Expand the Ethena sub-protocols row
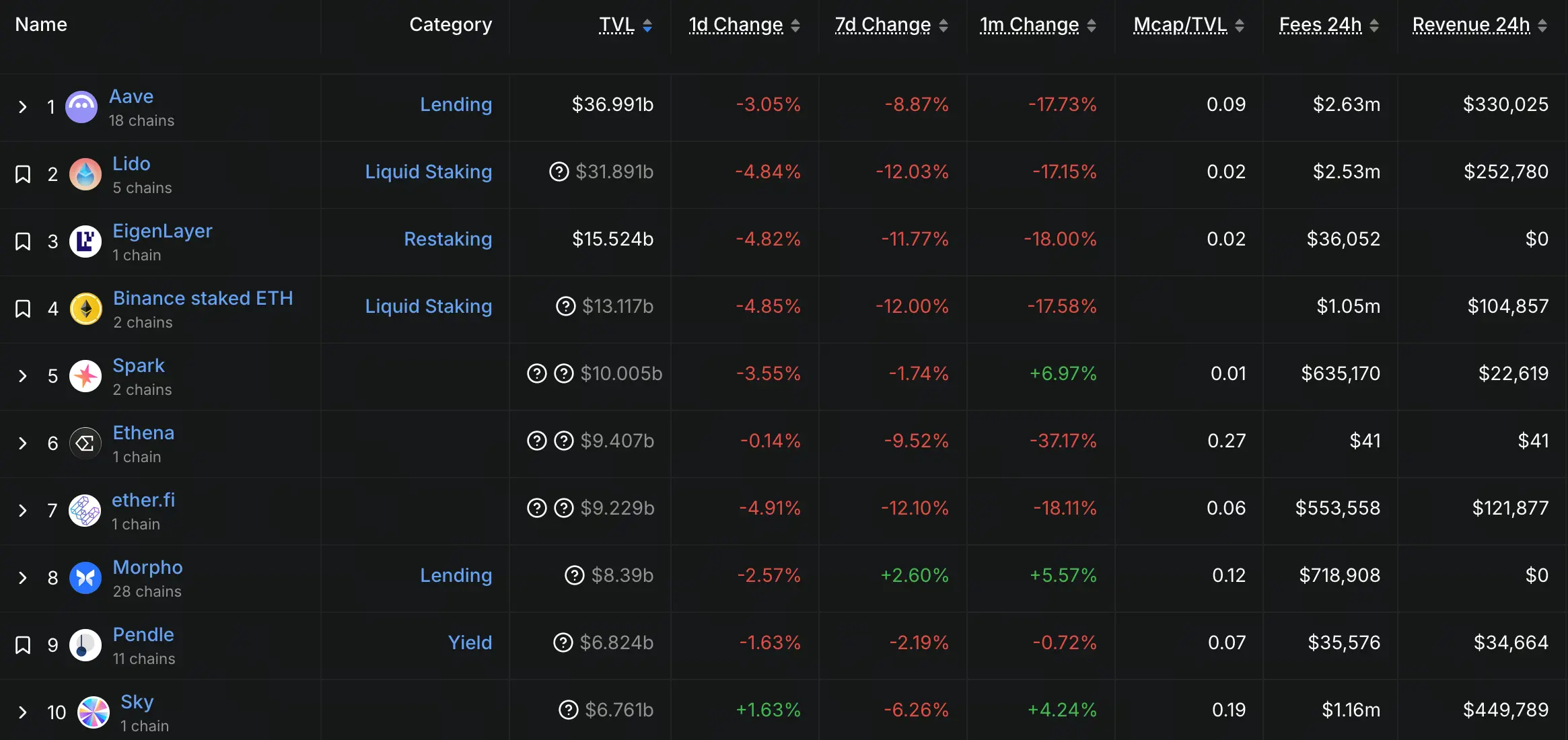This screenshot has width=1568, height=740. click(23, 443)
